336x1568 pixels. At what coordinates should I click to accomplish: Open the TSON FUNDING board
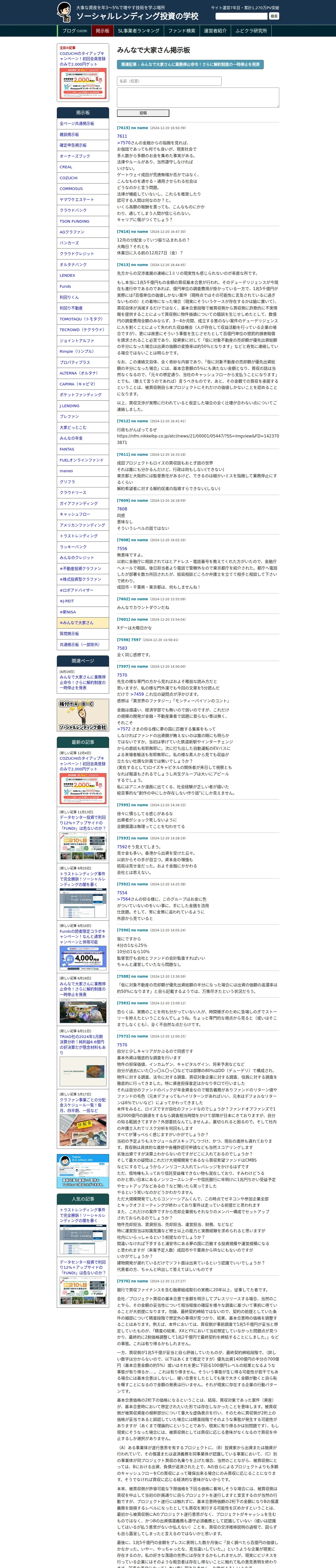[83, 222]
